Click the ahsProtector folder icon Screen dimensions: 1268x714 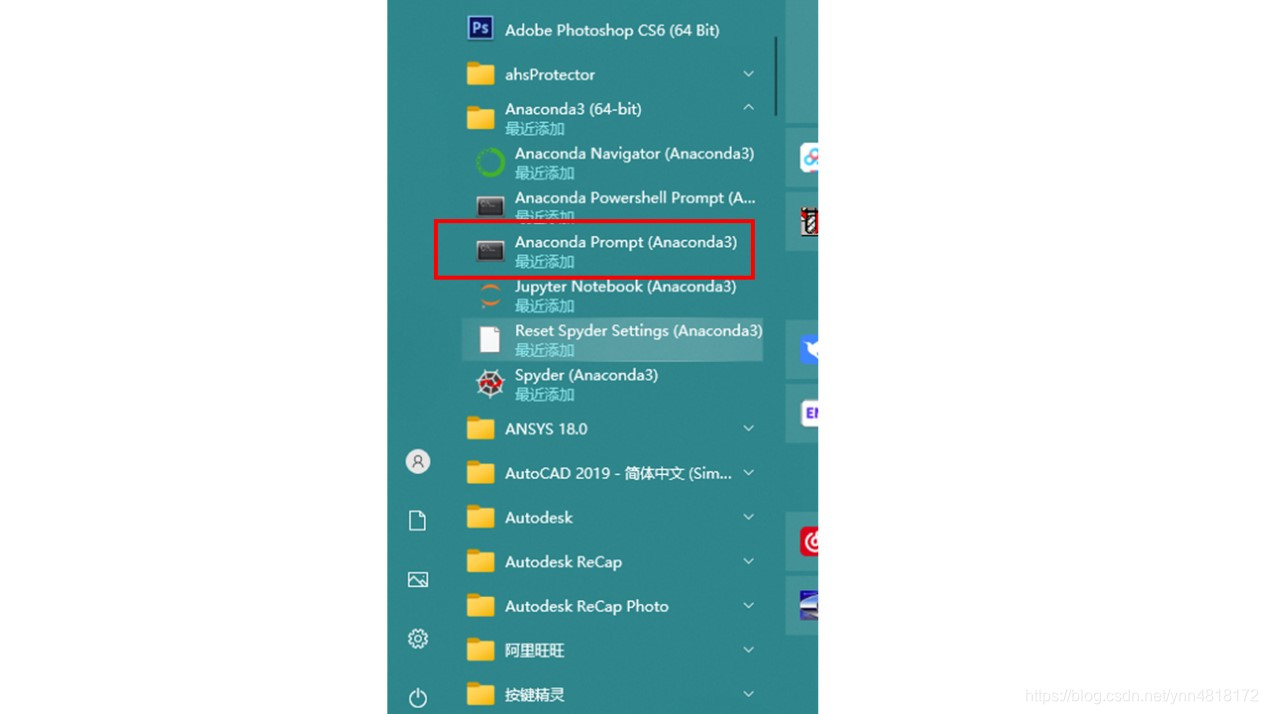point(480,74)
